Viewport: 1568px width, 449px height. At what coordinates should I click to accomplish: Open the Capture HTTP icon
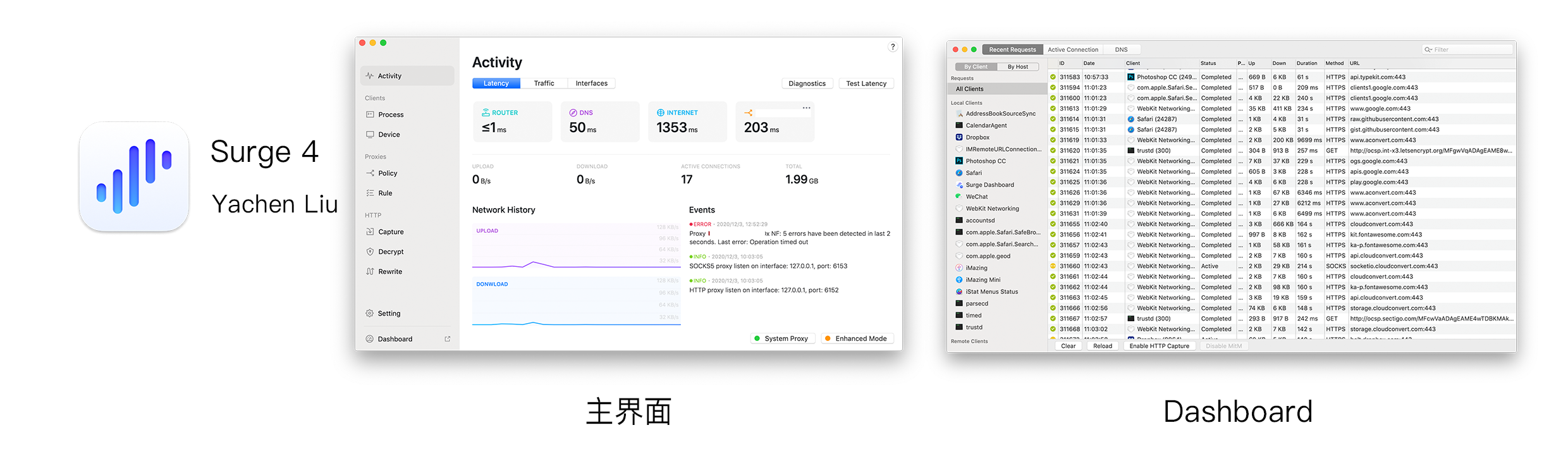coord(370,232)
